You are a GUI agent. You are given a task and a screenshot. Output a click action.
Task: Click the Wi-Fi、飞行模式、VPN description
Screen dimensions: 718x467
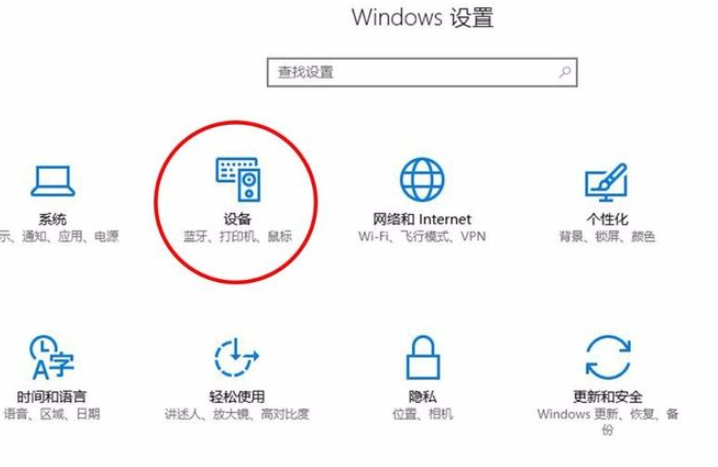coord(422,236)
